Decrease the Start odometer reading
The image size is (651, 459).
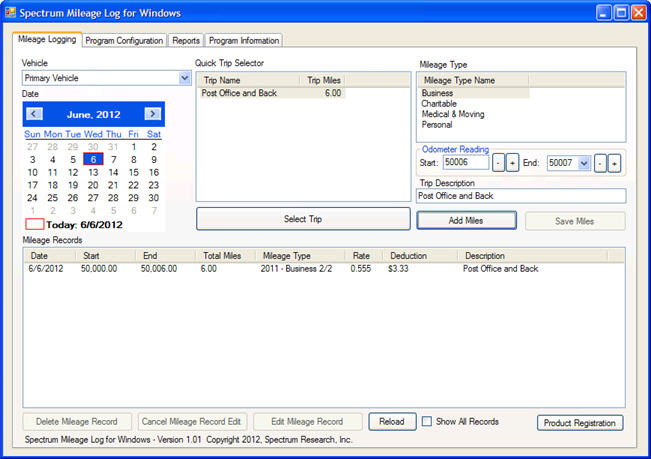click(x=498, y=163)
